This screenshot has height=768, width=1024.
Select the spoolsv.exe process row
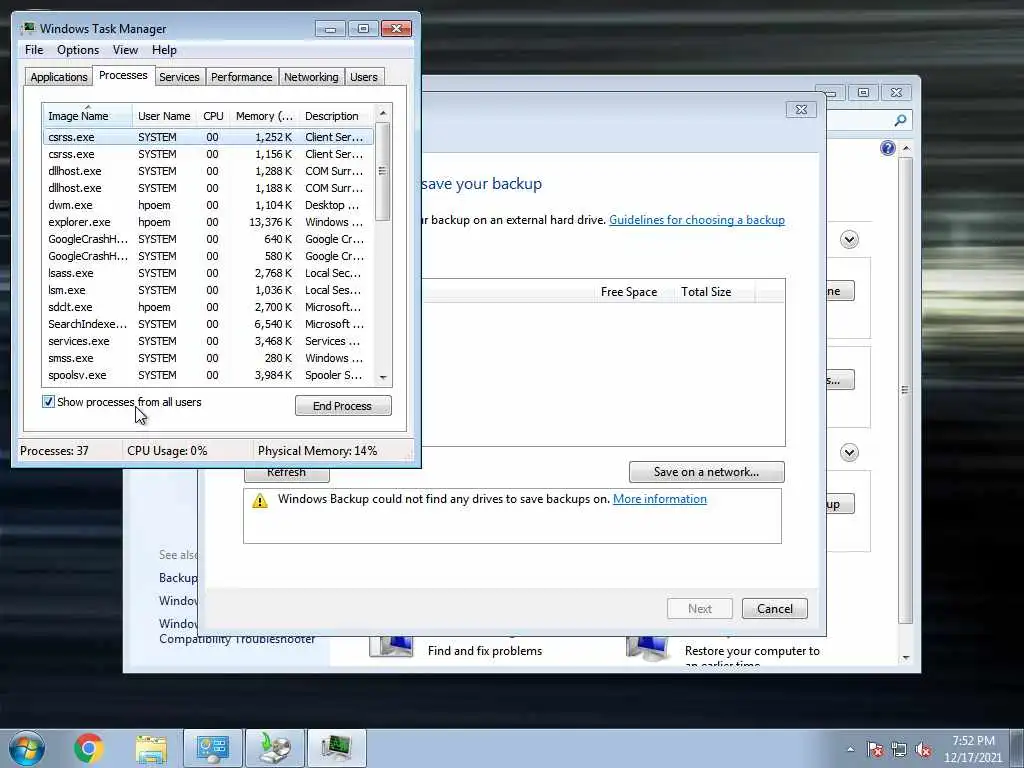[208, 375]
